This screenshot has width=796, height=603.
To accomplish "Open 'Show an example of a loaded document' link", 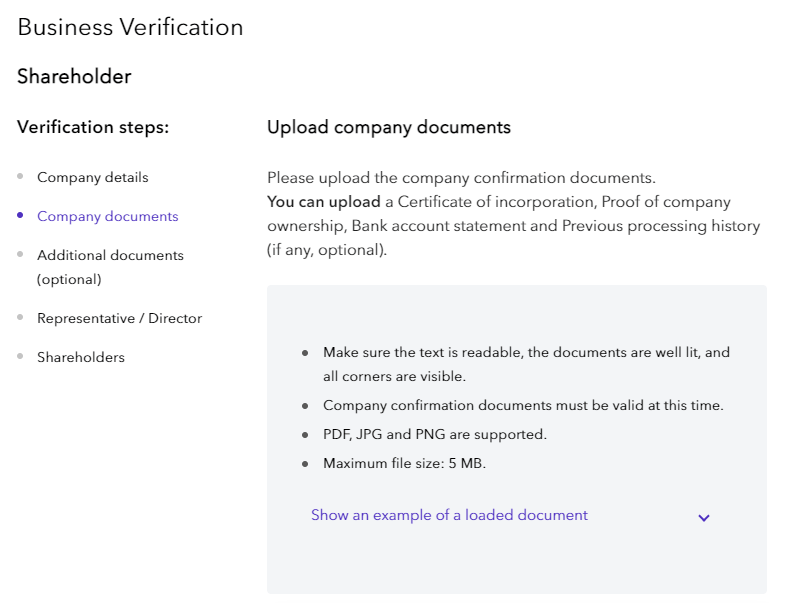I will pos(449,515).
